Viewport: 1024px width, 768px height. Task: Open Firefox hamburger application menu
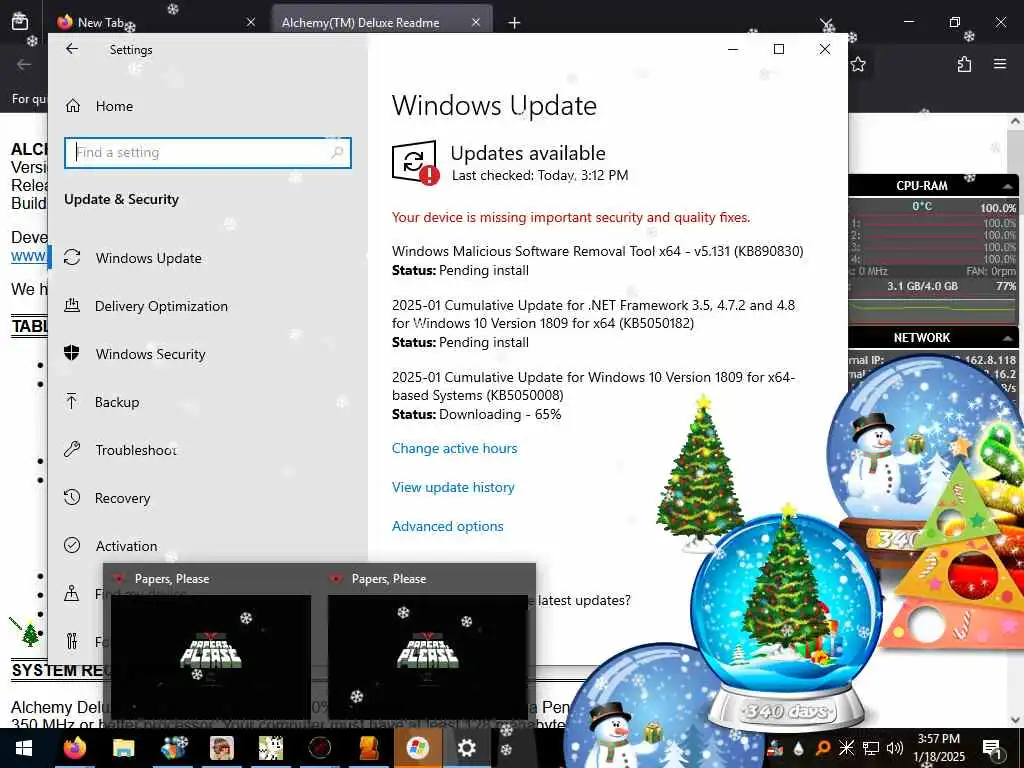tap(1000, 64)
